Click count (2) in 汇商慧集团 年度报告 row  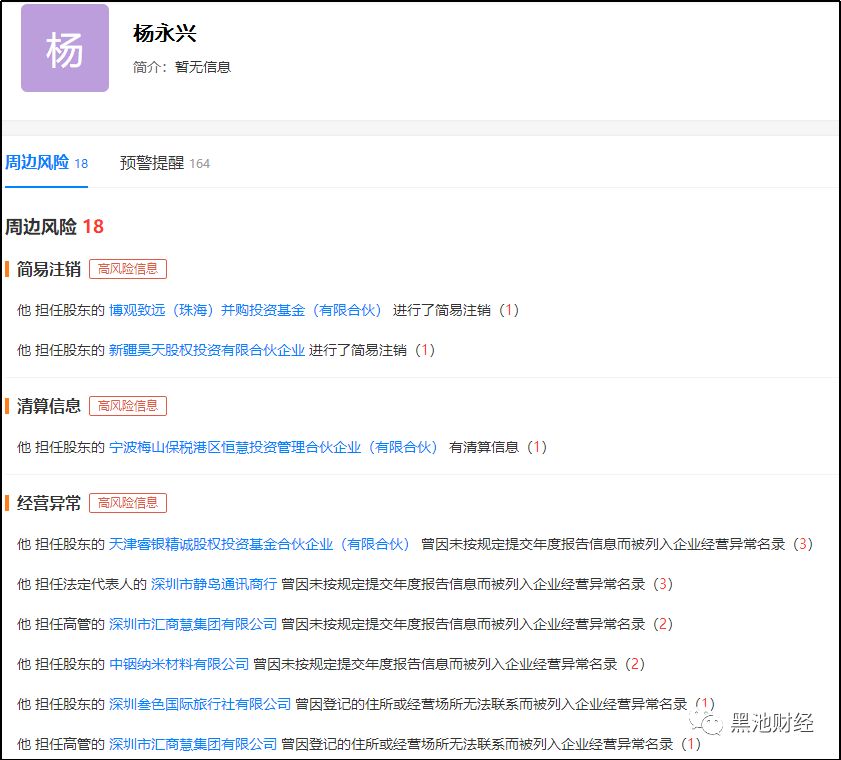point(663,624)
